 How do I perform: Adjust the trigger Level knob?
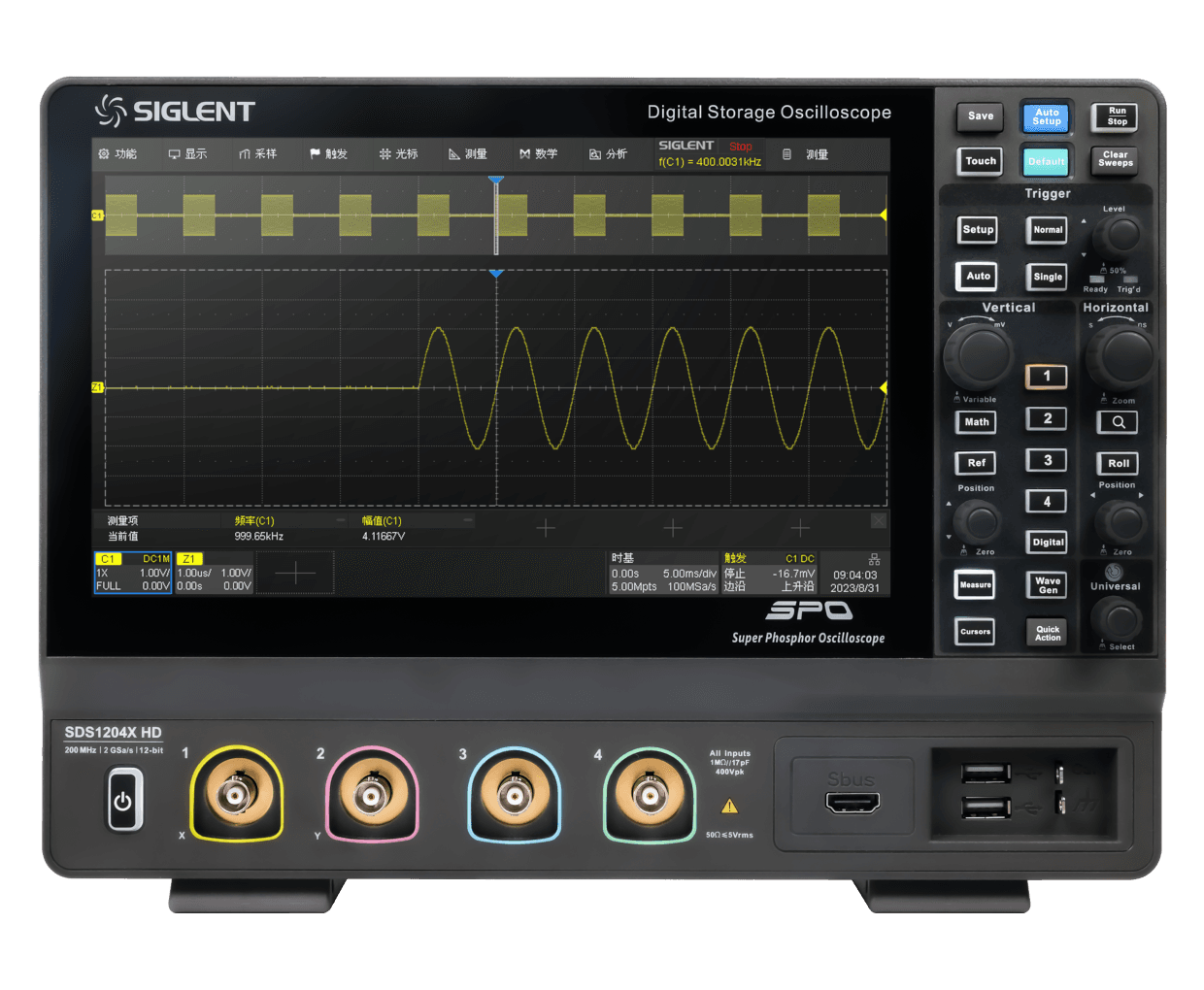pyautogui.click(x=1119, y=233)
